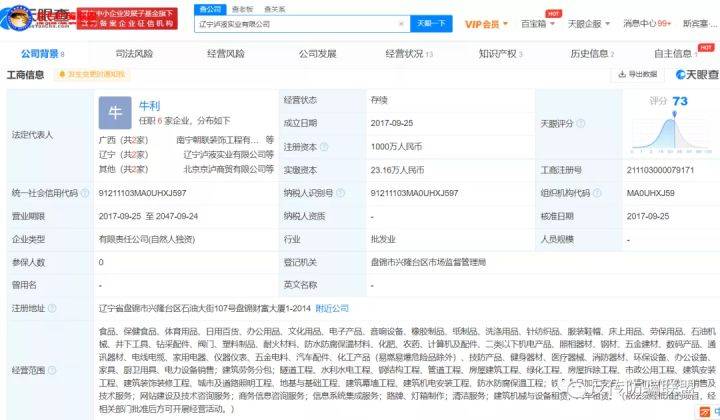The image size is (720, 420).
Task: Click the 天眼查 logo in header
Action: pyautogui.click(x=38, y=16)
